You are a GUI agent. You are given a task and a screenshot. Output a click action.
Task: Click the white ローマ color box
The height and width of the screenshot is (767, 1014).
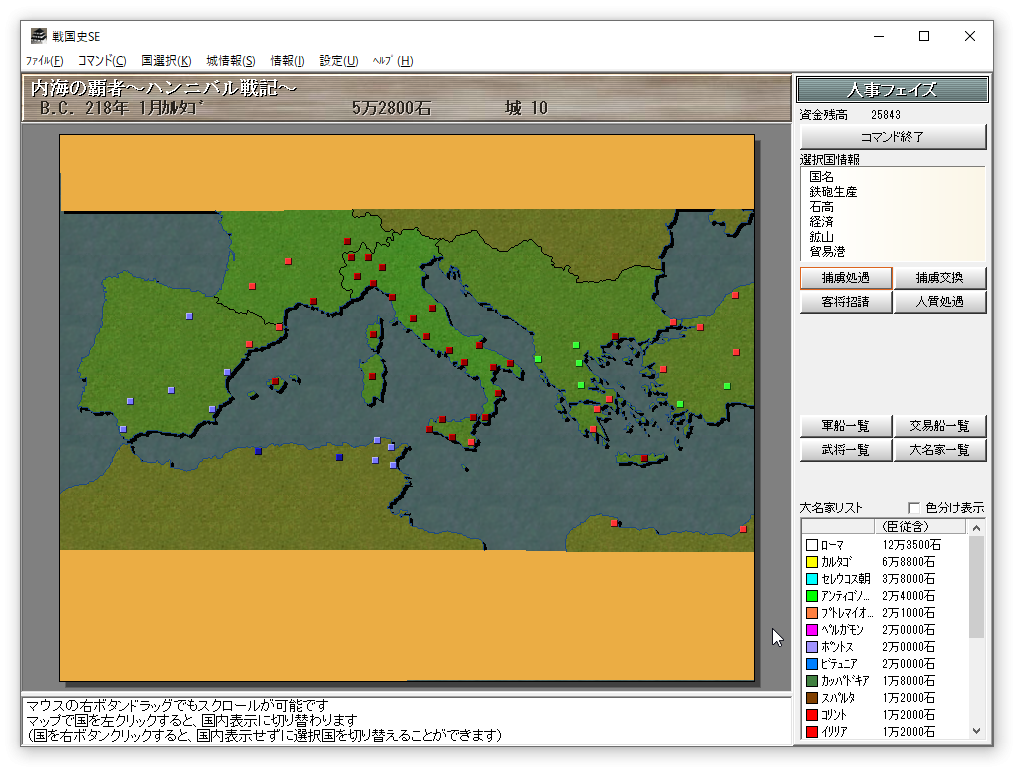[x=812, y=545]
